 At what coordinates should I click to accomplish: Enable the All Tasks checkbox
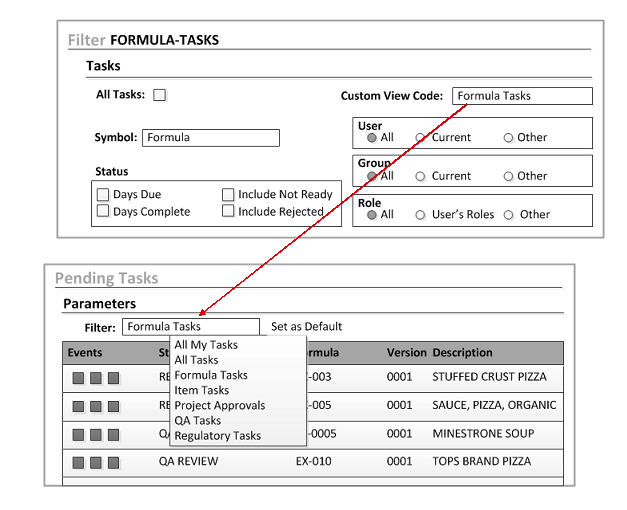coord(159,95)
